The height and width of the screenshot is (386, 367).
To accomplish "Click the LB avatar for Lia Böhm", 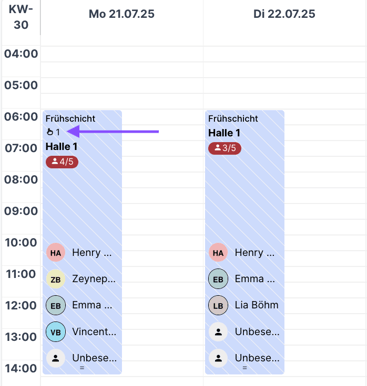I will [218, 305].
